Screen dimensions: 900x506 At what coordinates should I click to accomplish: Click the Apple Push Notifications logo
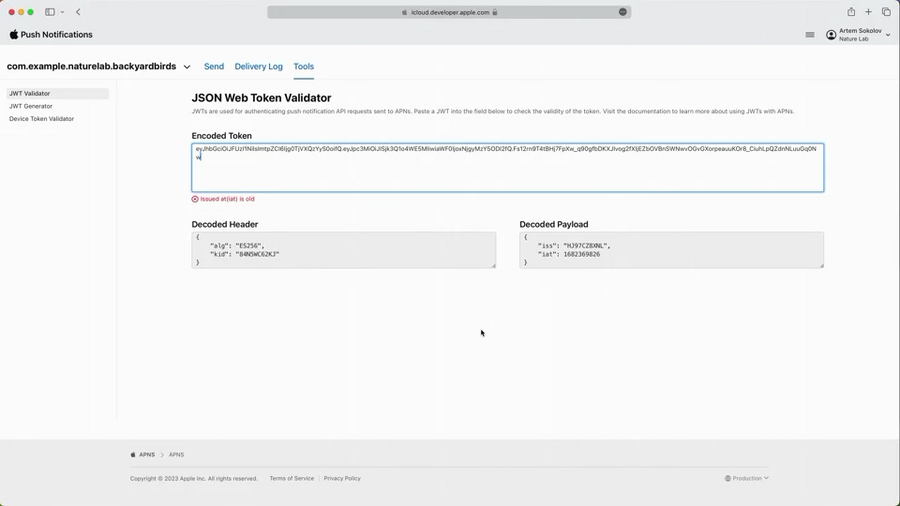[x=51, y=34]
